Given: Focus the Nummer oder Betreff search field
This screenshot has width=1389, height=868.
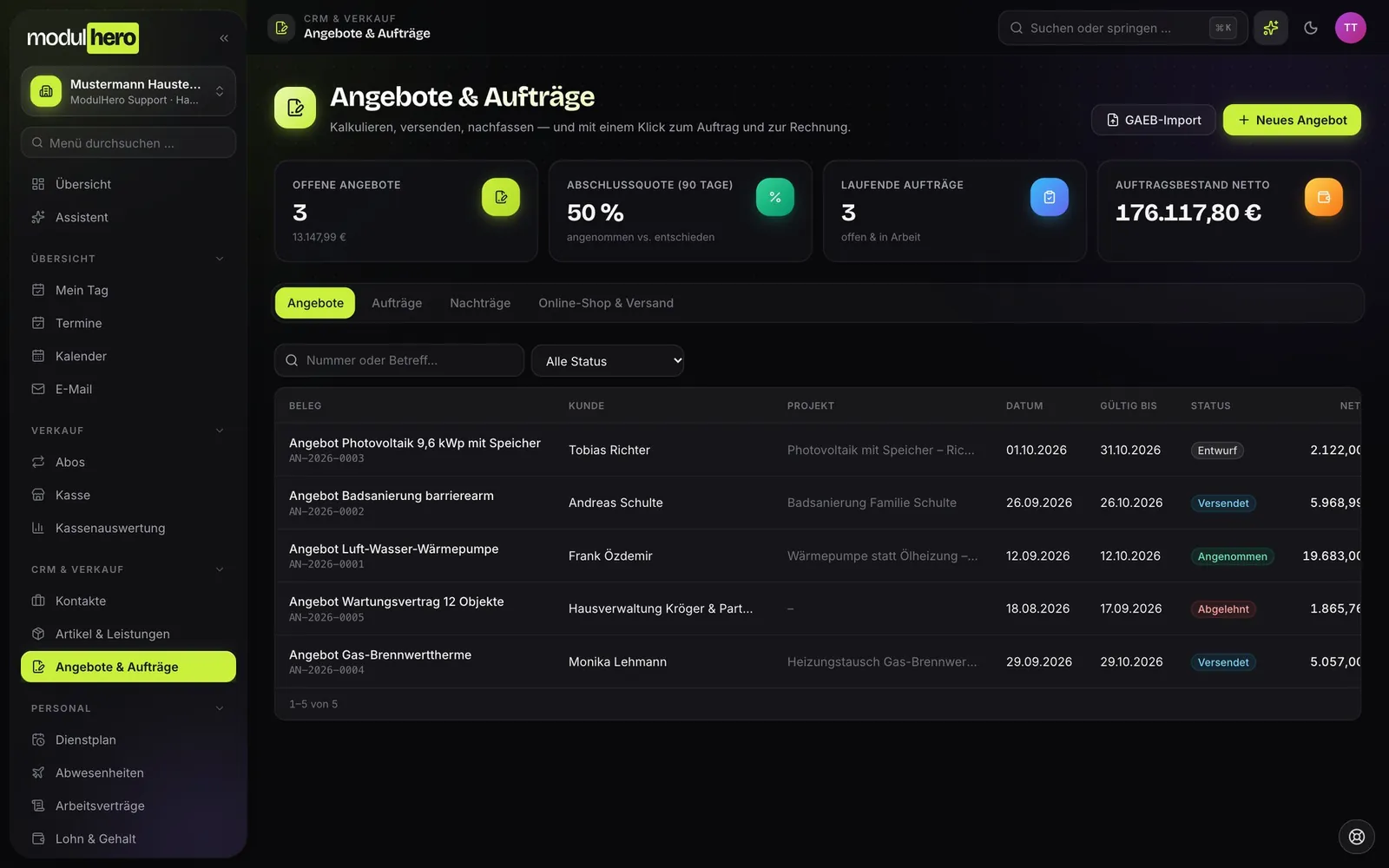Looking at the screenshot, I should (399, 360).
